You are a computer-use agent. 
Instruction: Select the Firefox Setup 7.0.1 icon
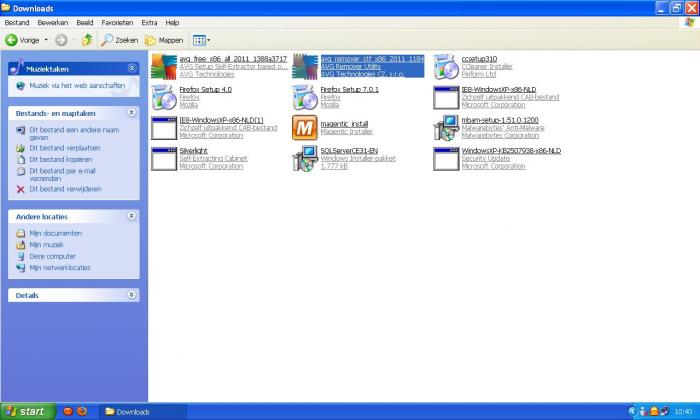pyautogui.click(x=305, y=97)
